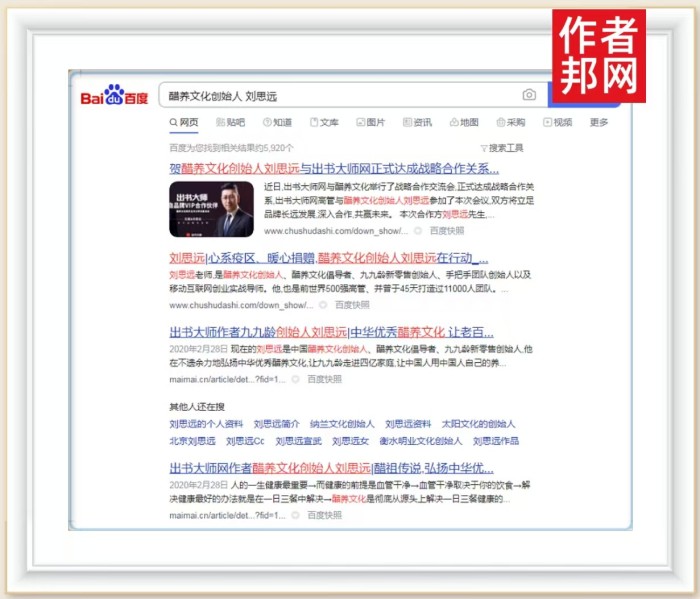The image size is (700, 599).
Task: Click inside the Baidu search box
Action: 340,95
